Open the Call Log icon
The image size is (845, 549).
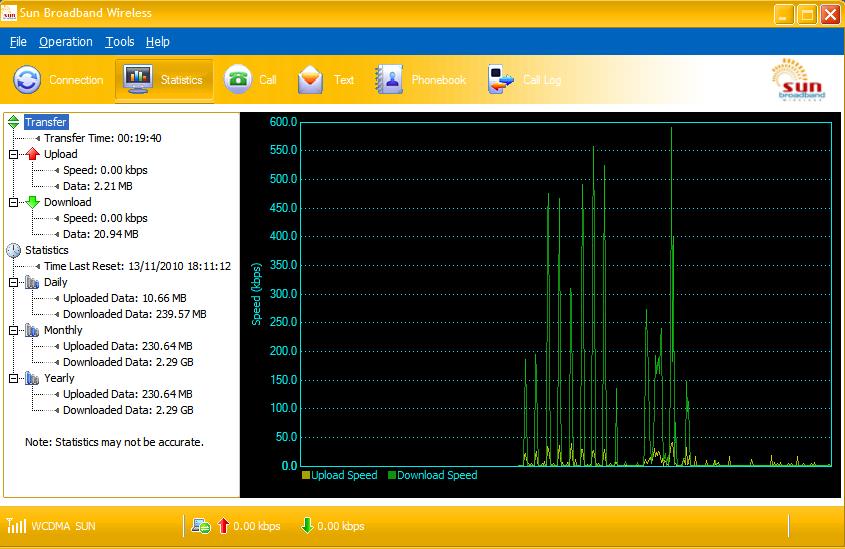pos(501,79)
